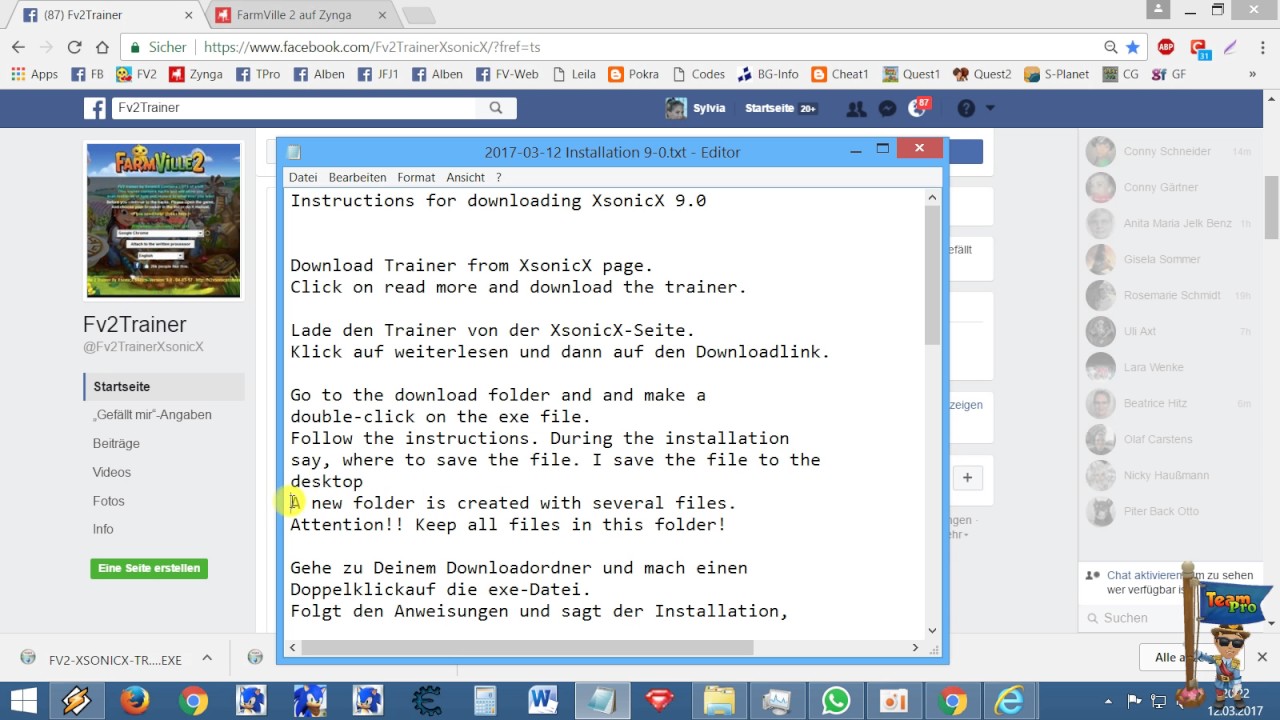
Task: Open the Ansicht menu in Editor
Action: pyautogui.click(x=465, y=177)
